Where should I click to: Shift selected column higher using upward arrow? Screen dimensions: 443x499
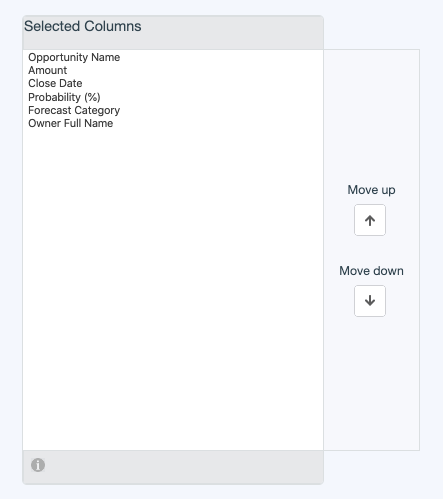(x=370, y=220)
